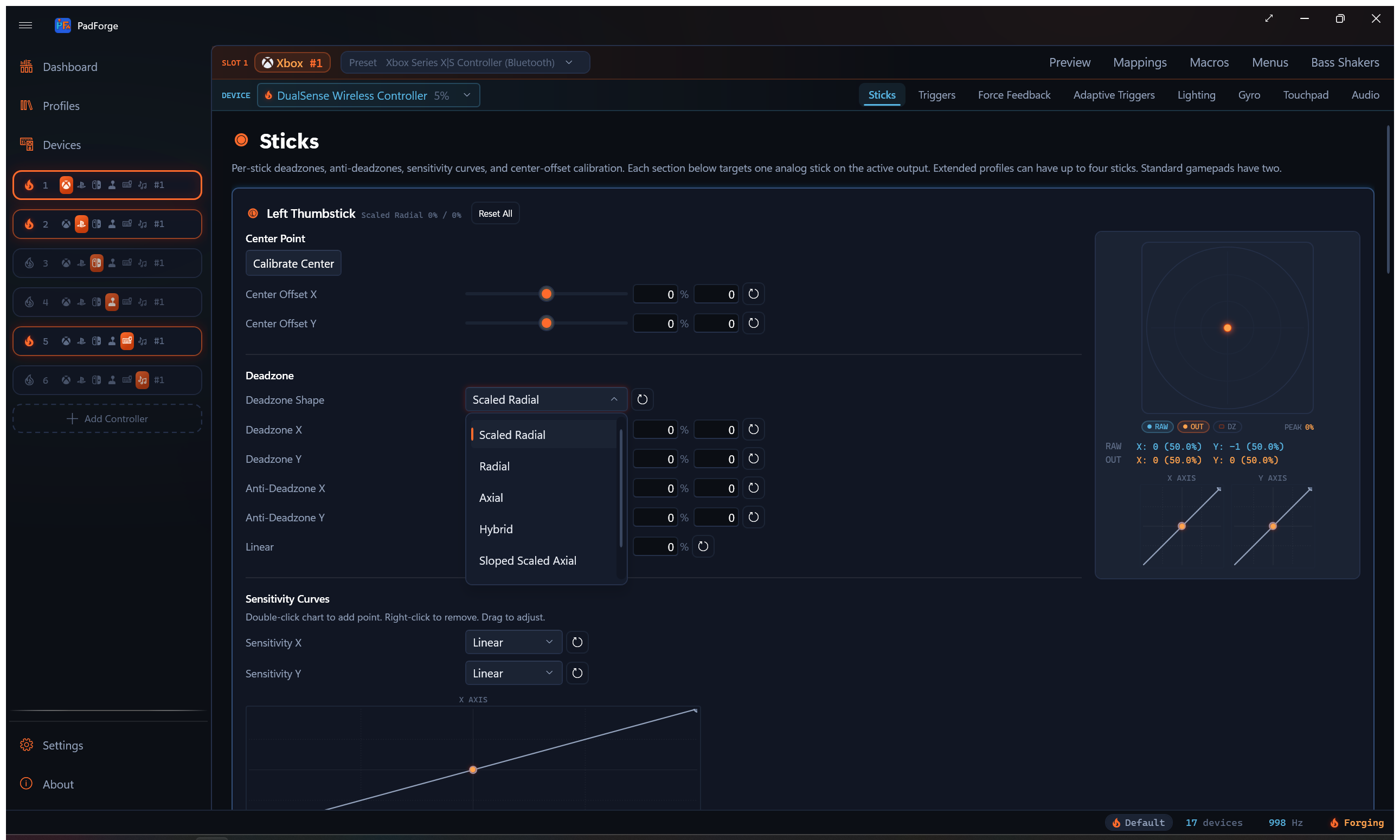Open the Force Feedback tab
Image resolution: width=1400 pixels, height=840 pixels.
[x=1014, y=95]
